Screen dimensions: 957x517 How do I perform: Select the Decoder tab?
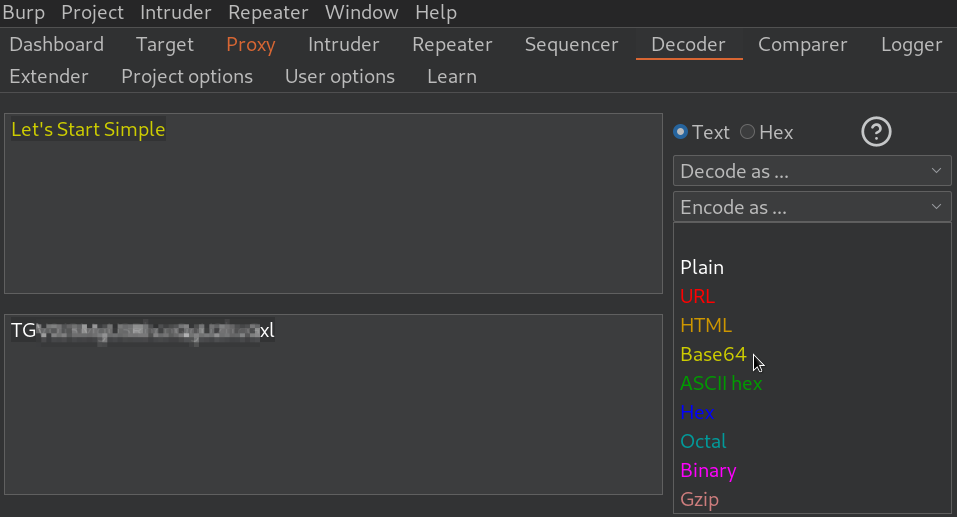[688, 45]
